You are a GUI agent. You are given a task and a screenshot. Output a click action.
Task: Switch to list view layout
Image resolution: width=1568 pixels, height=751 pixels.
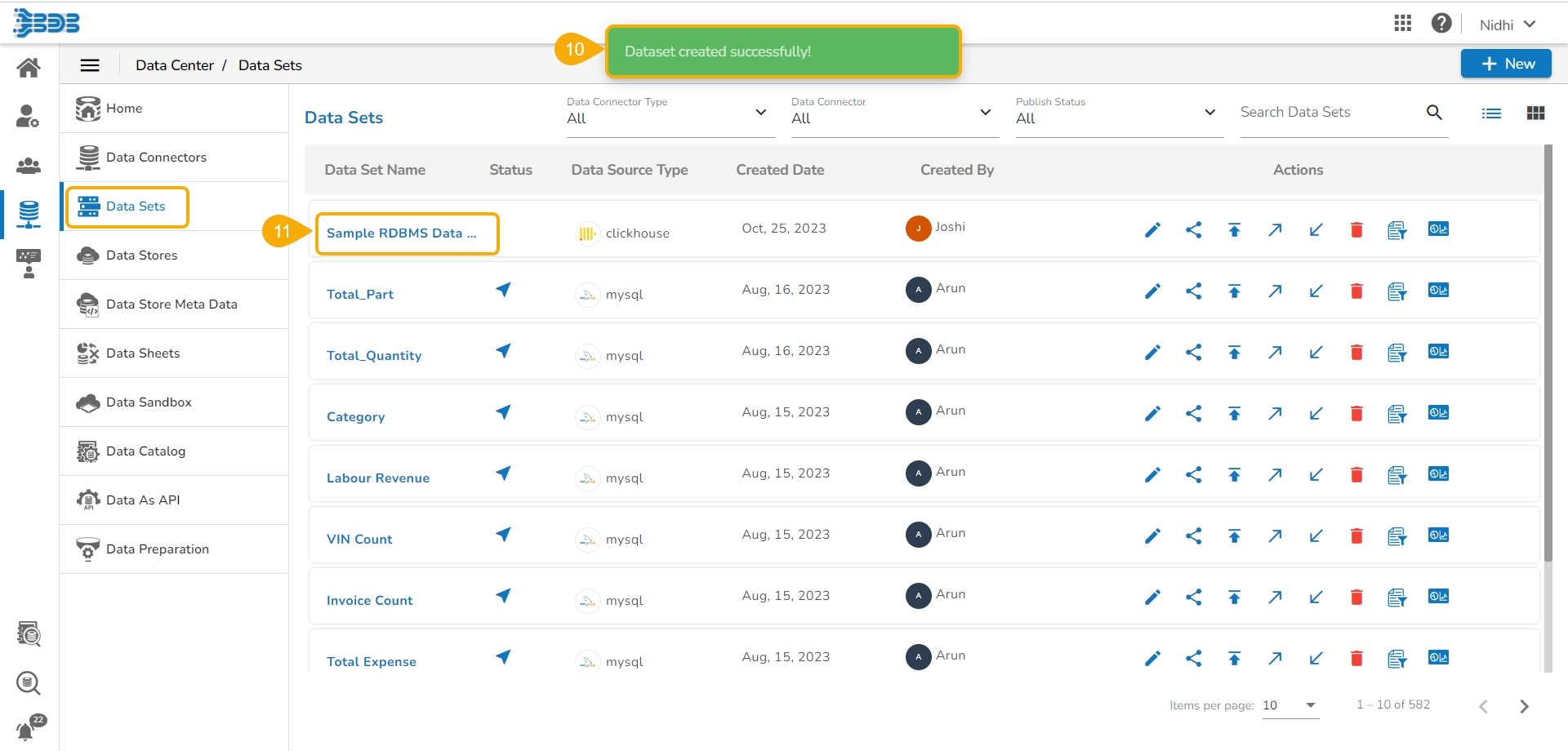click(1491, 113)
